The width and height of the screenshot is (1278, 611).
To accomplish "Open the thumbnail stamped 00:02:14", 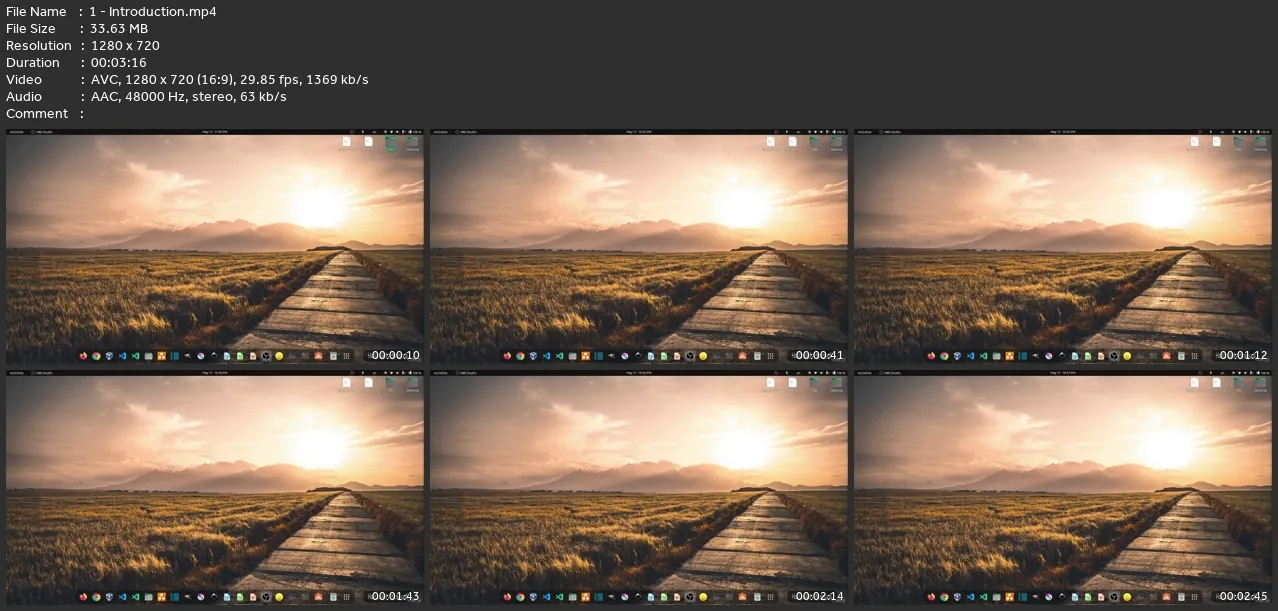I will [639, 487].
